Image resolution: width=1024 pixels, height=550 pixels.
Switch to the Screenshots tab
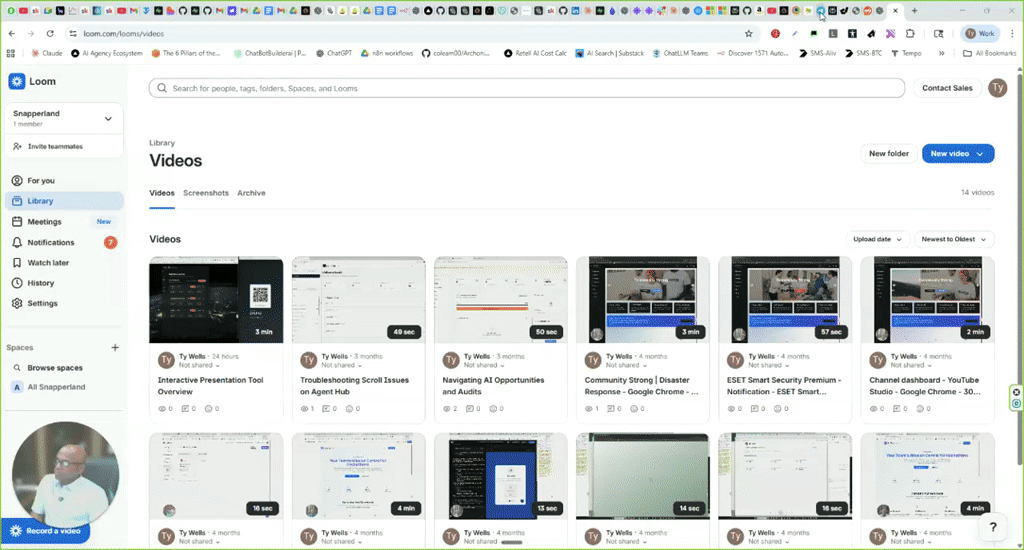click(x=206, y=193)
